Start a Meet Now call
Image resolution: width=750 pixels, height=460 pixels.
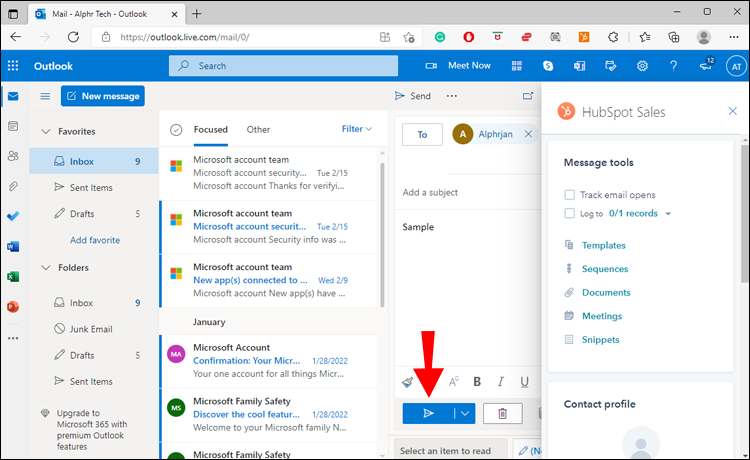[458, 66]
